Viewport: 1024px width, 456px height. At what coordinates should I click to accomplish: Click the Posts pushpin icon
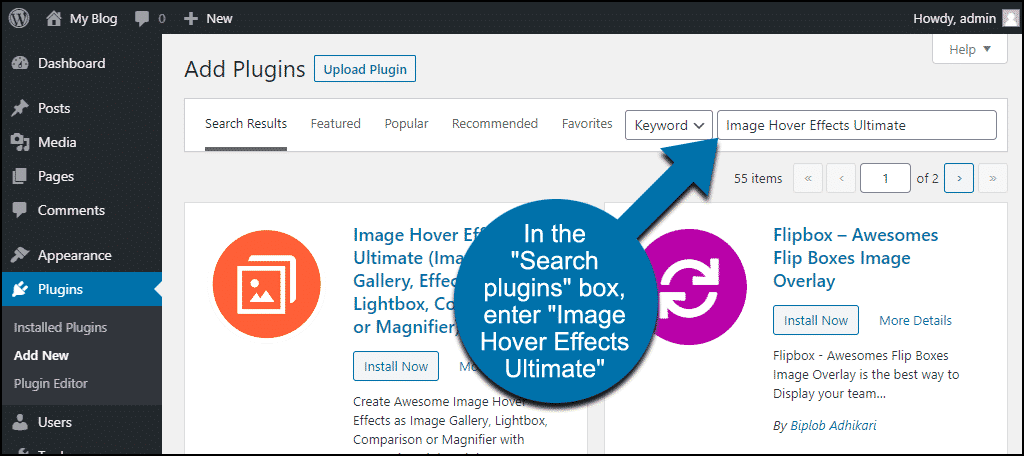tap(20, 108)
